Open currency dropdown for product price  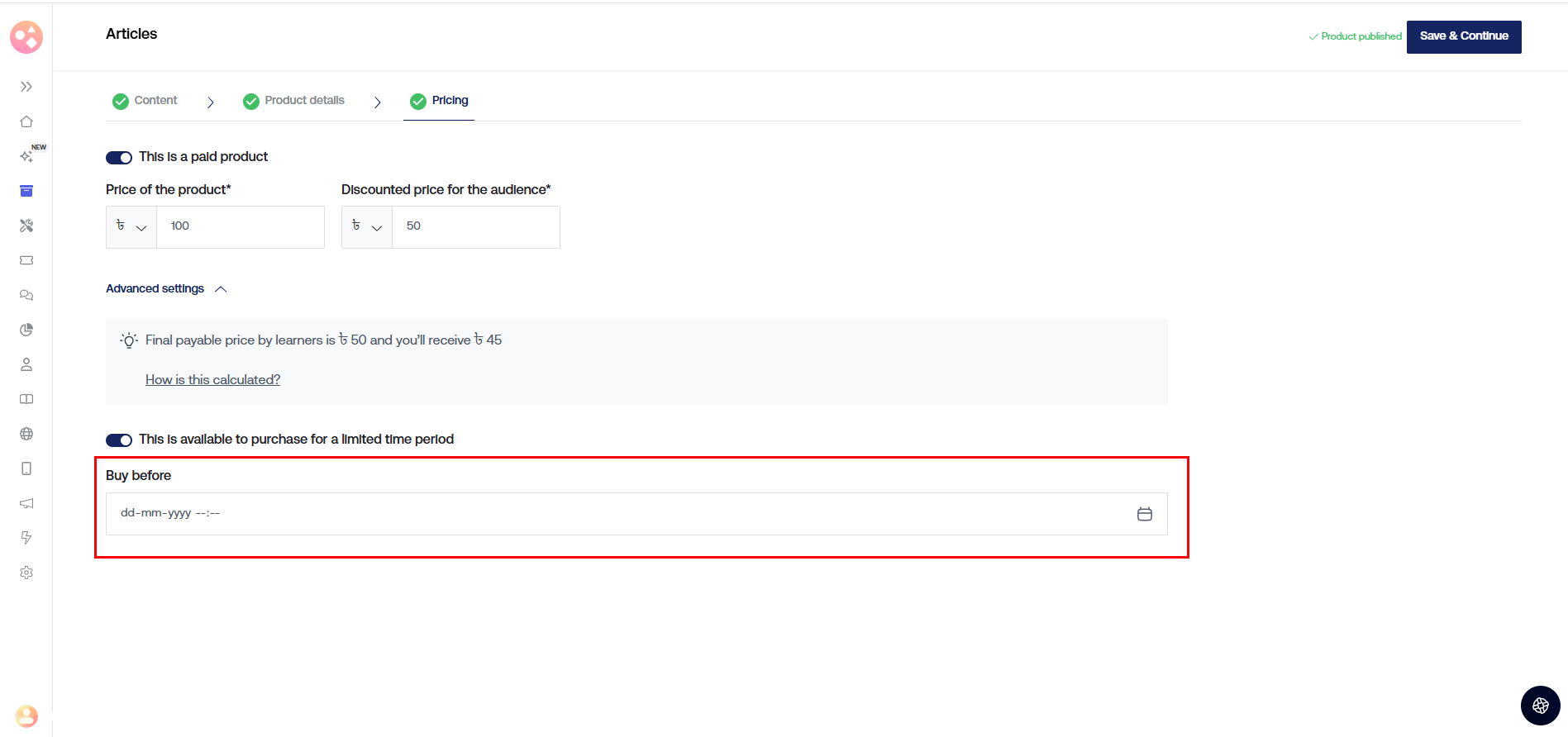(131, 227)
